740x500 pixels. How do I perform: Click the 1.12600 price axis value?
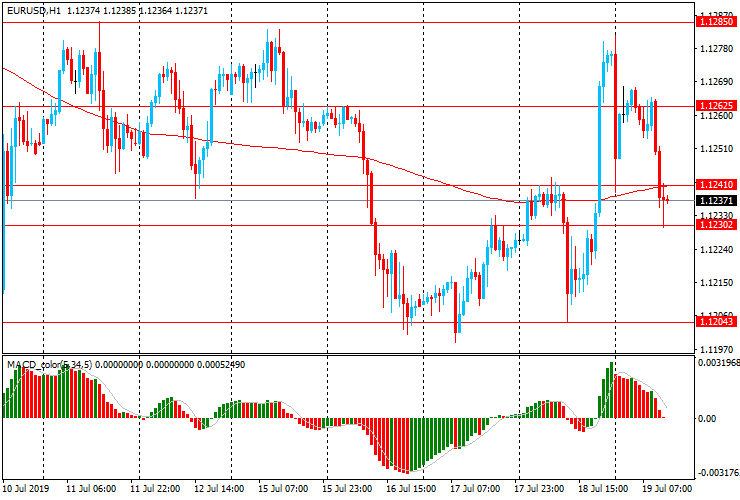(717, 116)
